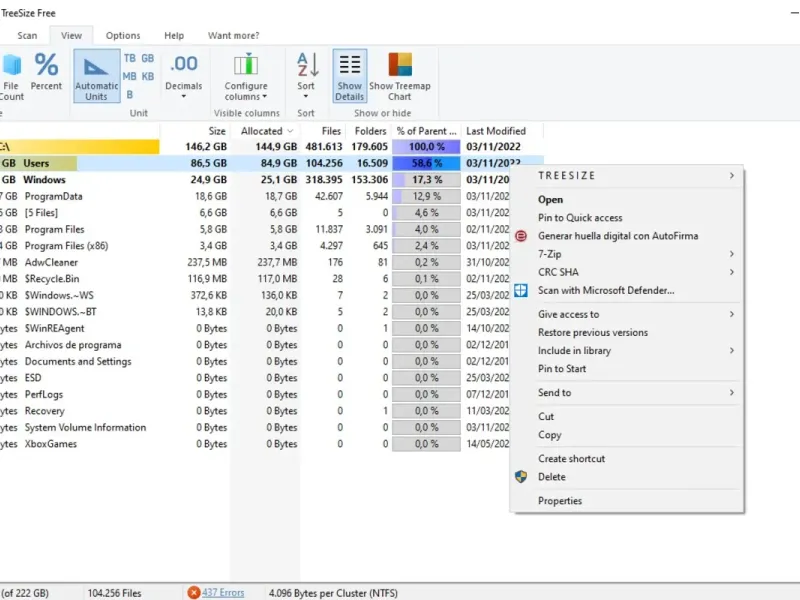Sort by the Size column header

195,131
